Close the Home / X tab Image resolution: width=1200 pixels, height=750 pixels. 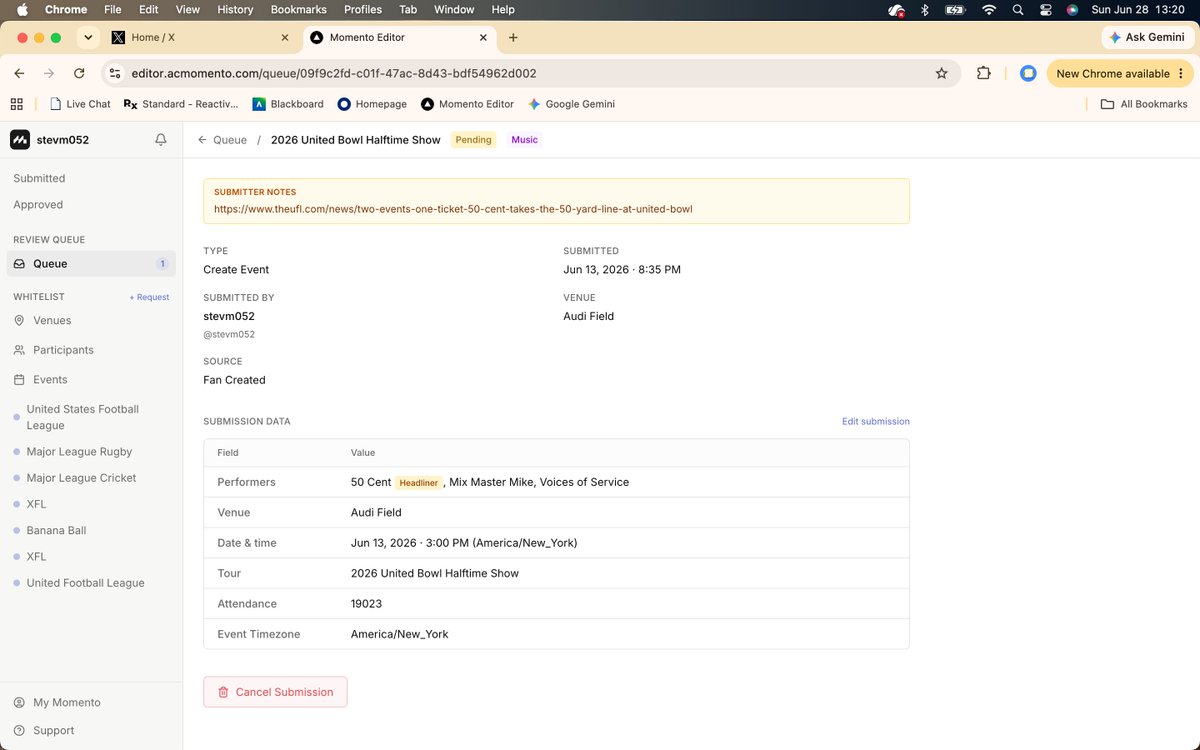tap(285, 38)
